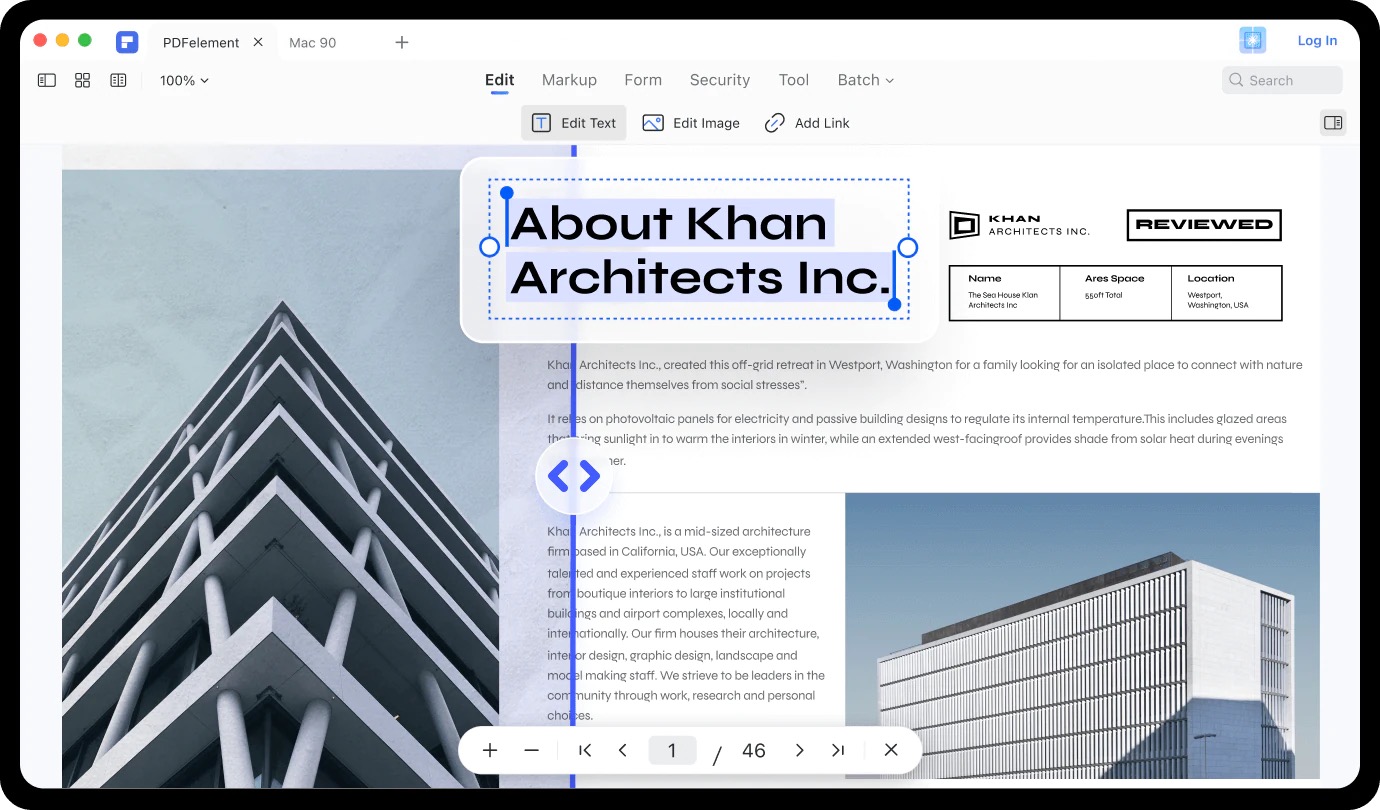Zoom in with the plus button in page bar
Viewport: 1380px width, 810px height.
click(x=490, y=750)
